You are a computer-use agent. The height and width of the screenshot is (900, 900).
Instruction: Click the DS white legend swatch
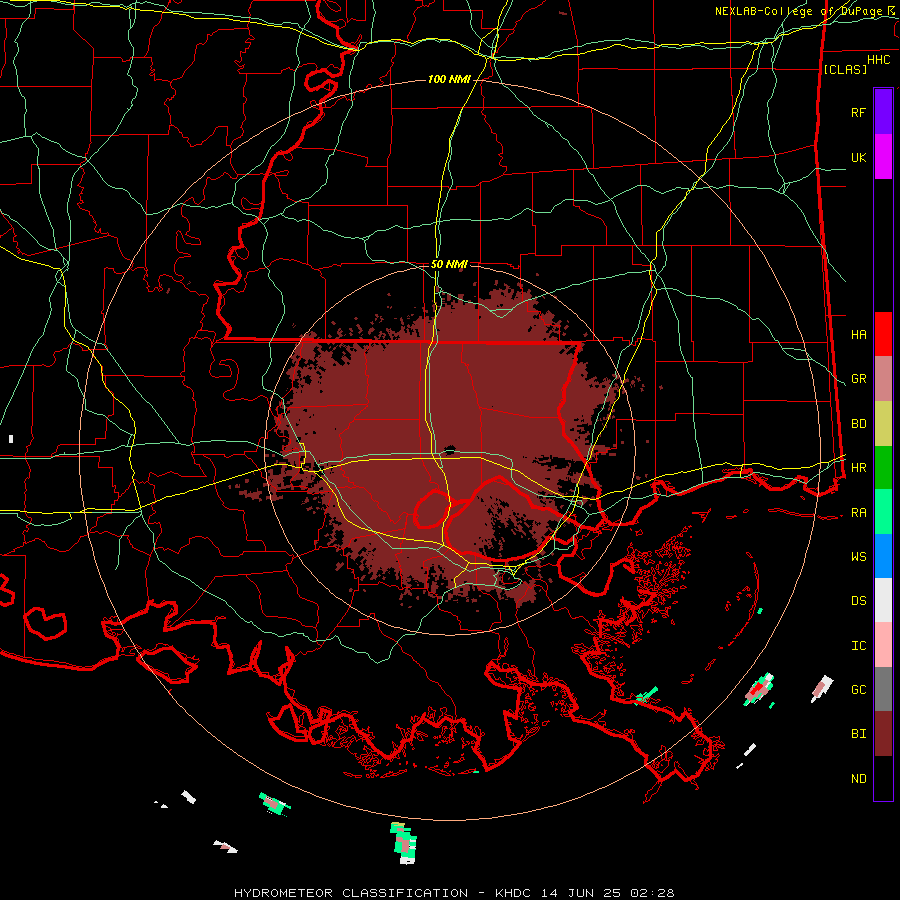(883, 600)
